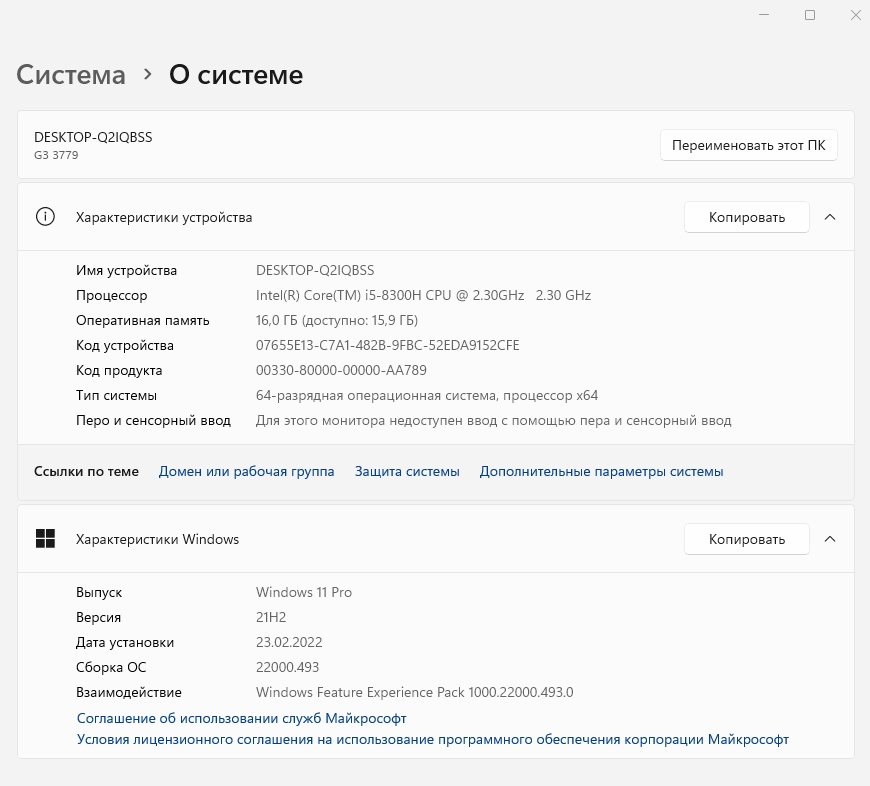
Task: Open Дополнительные параметры системы link
Action: click(x=601, y=471)
